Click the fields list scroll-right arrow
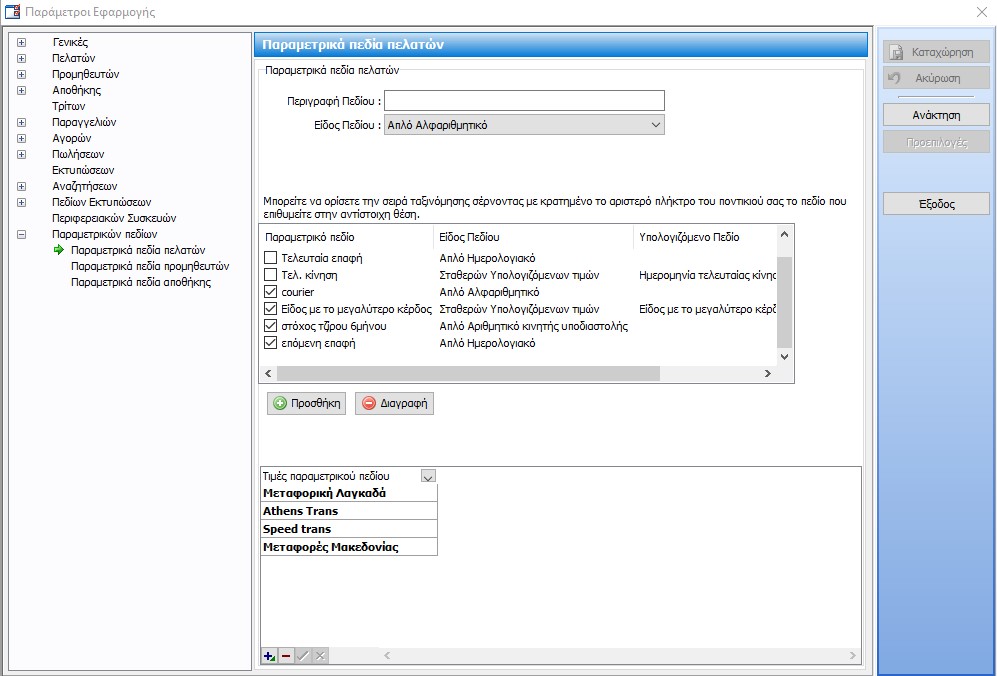Image resolution: width=997 pixels, height=676 pixels. (767, 373)
